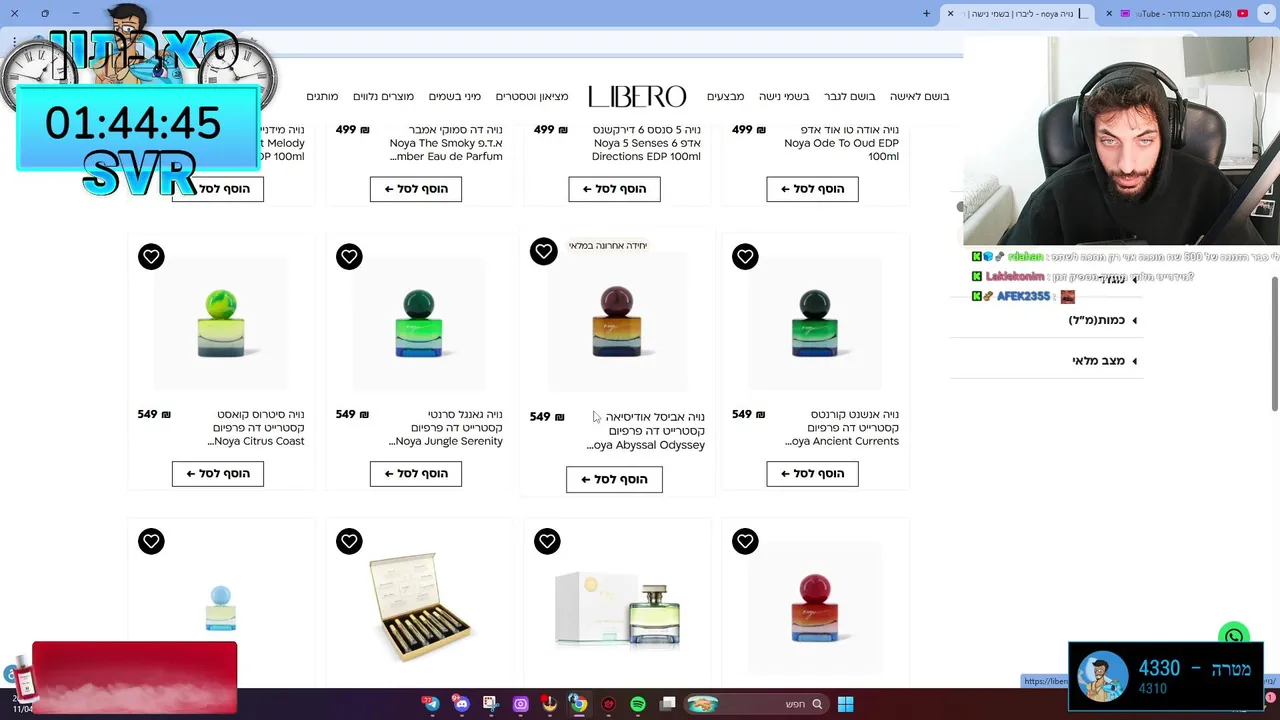1280x720 pixels.
Task: Add Noya Jungle Serenity to cart
Action: click(416, 473)
